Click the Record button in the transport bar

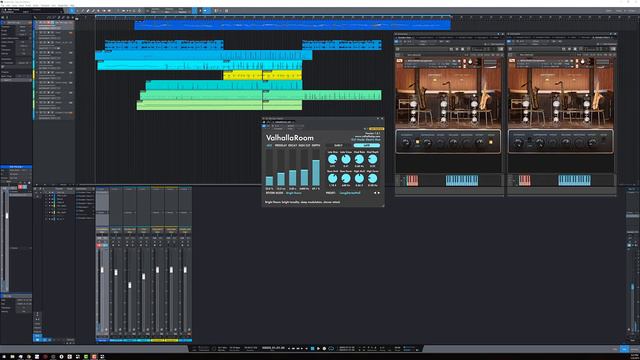pyautogui.click(x=324, y=349)
